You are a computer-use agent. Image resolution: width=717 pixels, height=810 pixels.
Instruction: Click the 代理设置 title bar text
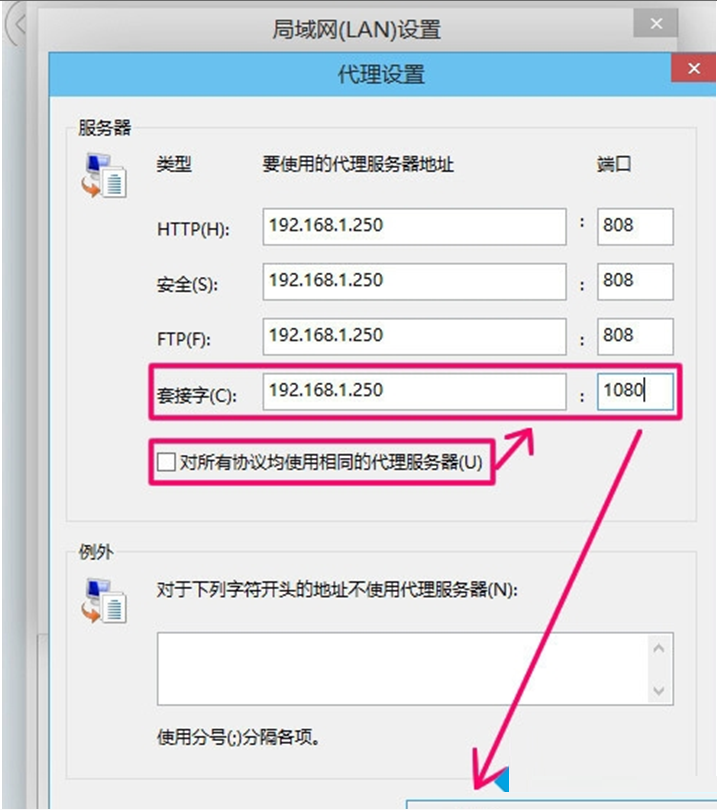[381, 74]
